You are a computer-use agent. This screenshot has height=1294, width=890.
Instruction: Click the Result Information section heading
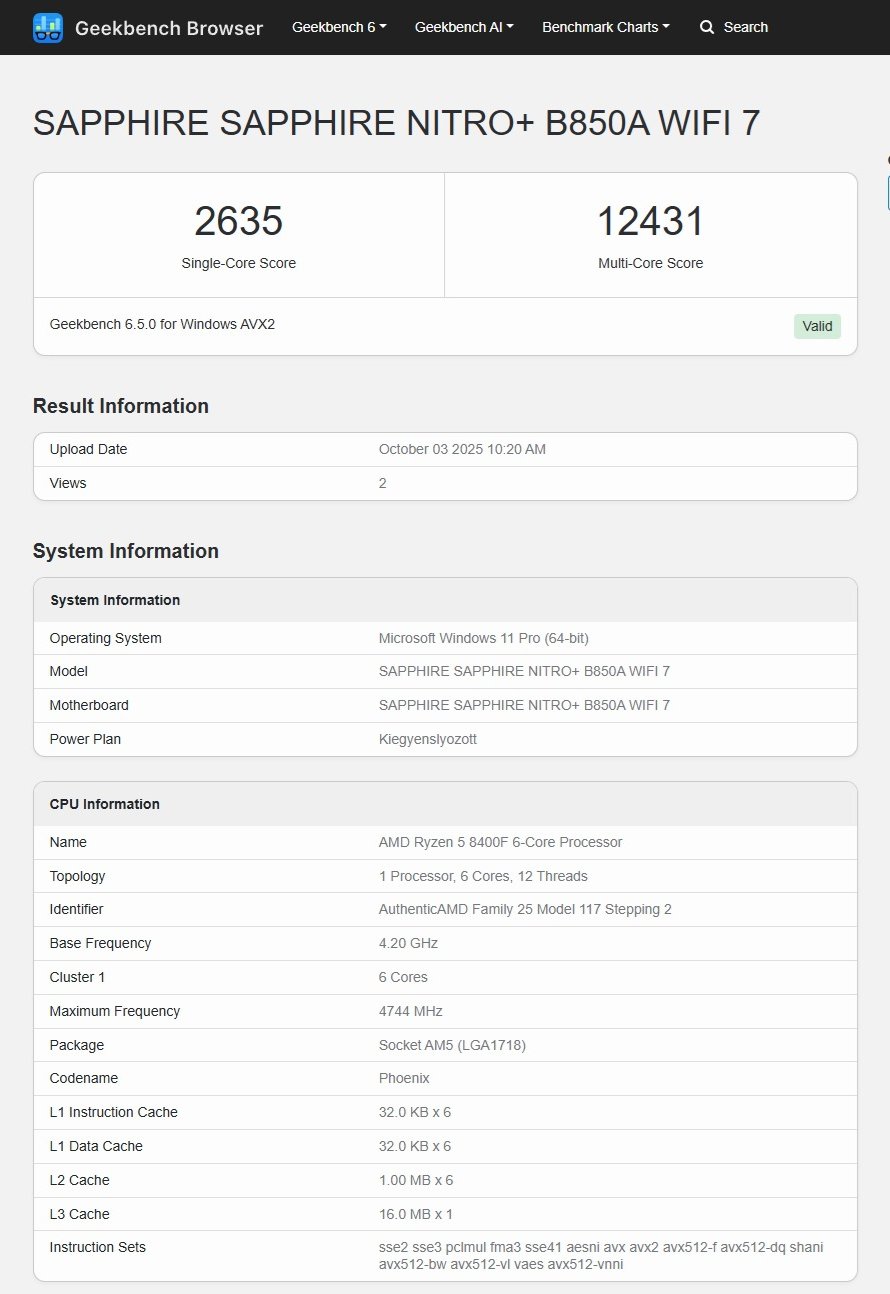tap(121, 406)
